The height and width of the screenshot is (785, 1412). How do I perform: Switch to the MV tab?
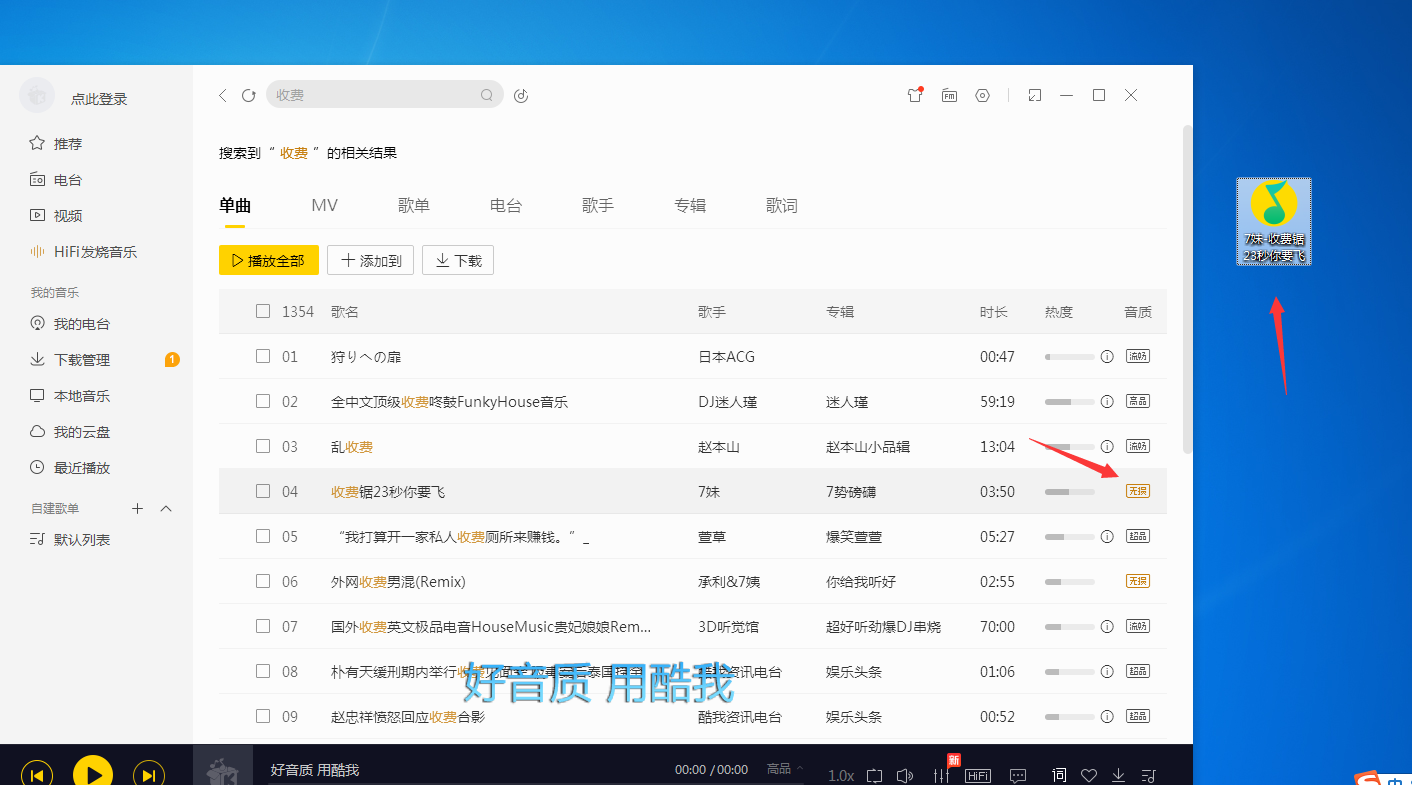click(324, 205)
